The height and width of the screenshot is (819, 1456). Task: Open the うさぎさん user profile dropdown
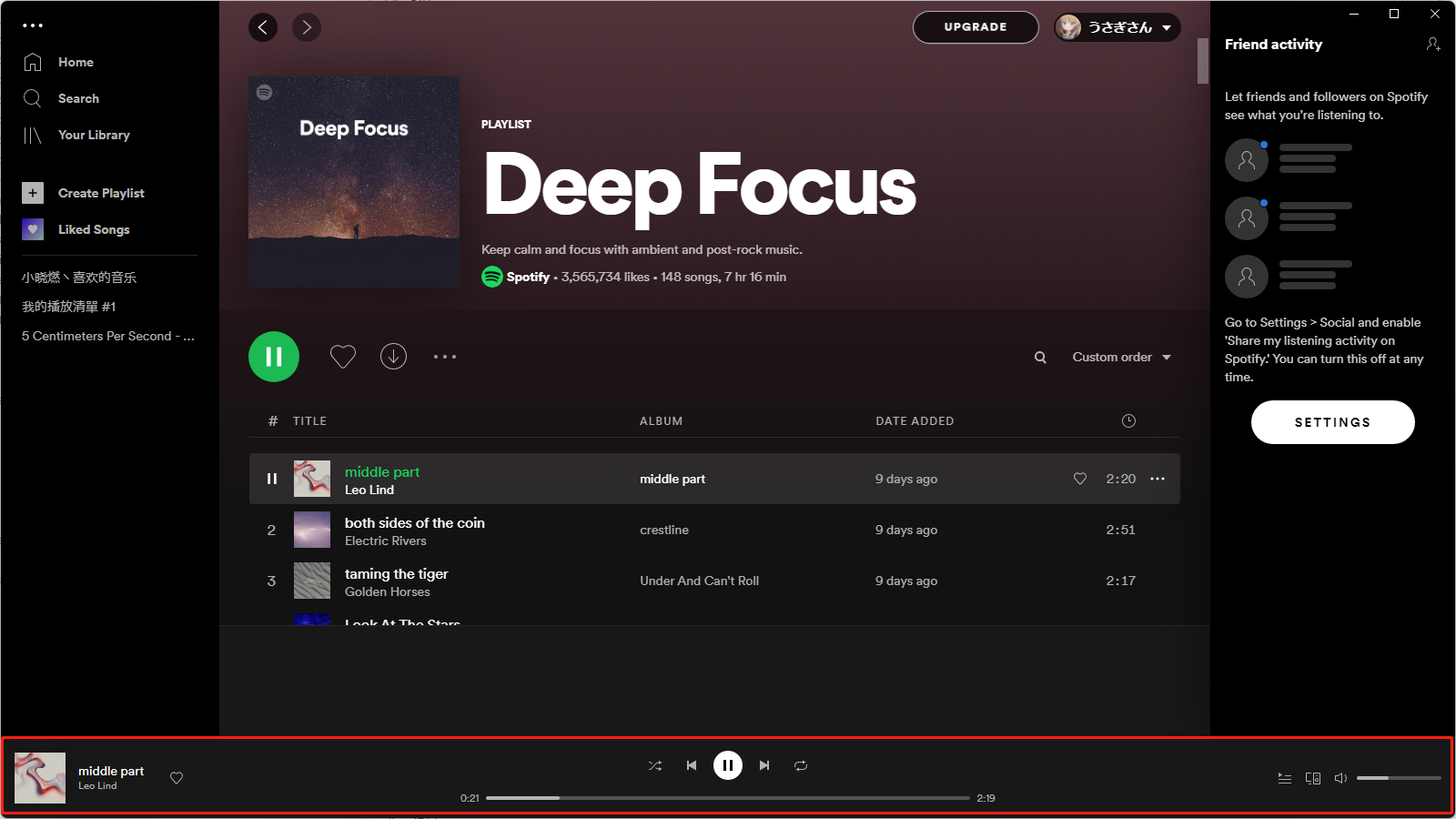1117,27
